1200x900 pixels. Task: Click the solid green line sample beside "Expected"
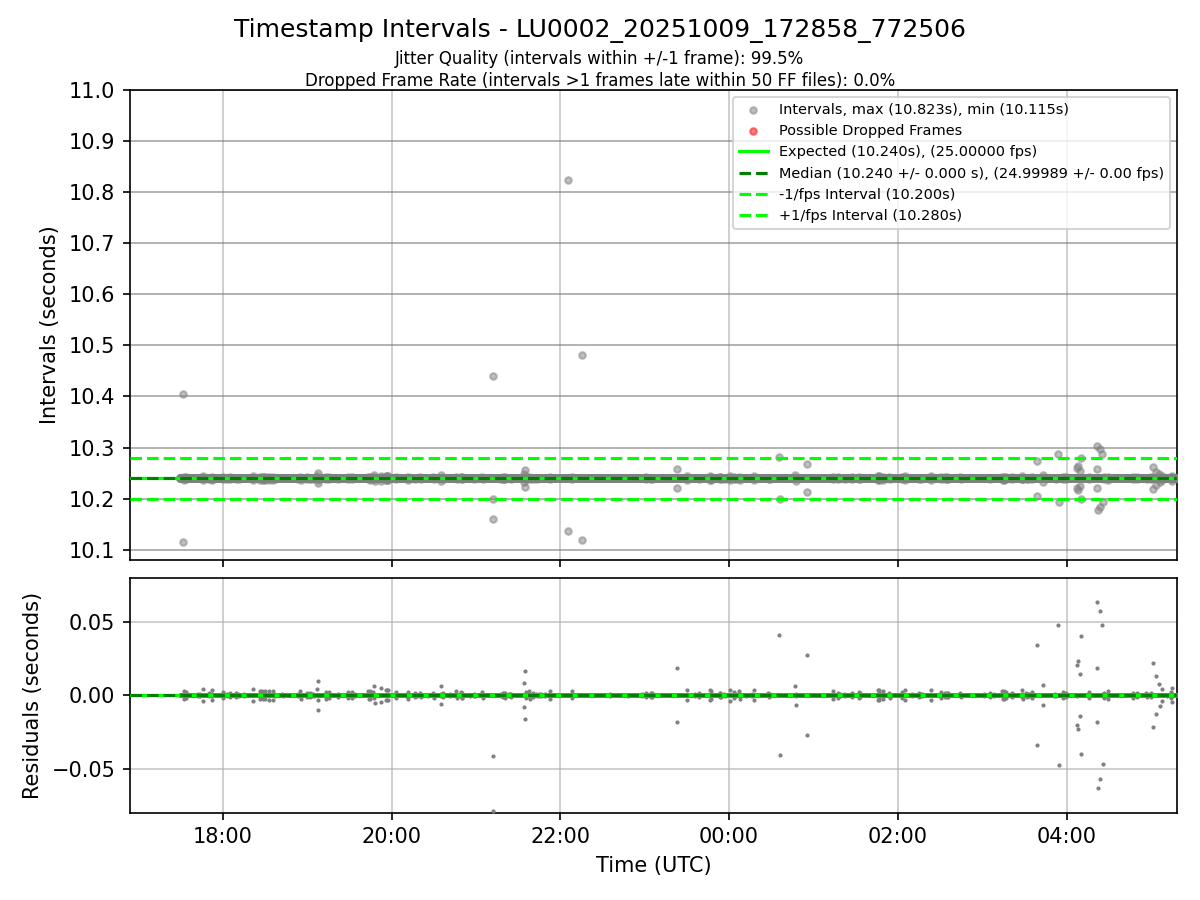point(754,152)
